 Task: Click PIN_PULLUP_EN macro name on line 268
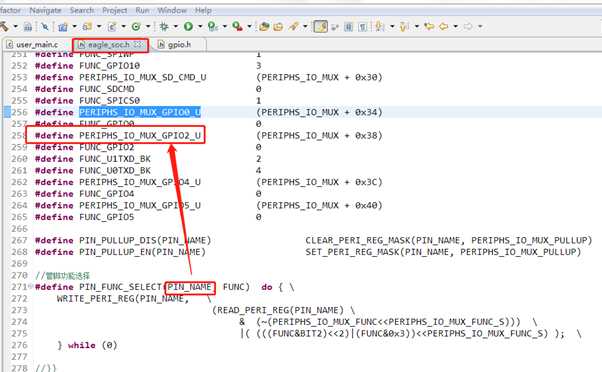click(115, 252)
